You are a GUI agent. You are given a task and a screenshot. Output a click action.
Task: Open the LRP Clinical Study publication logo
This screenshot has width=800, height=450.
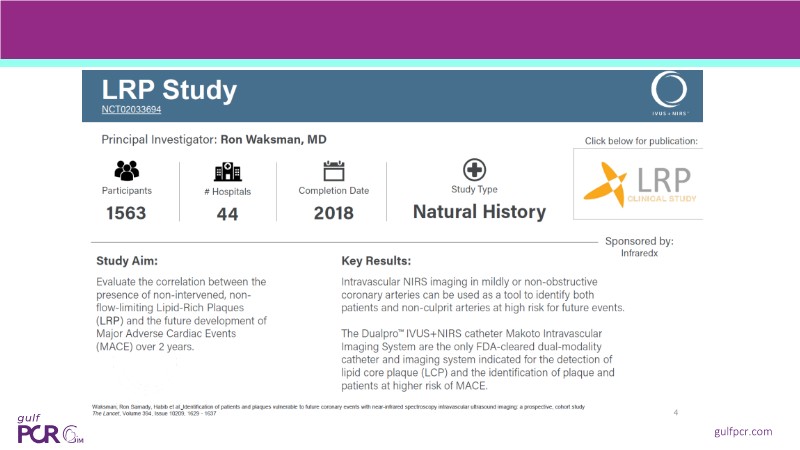click(637, 185)
